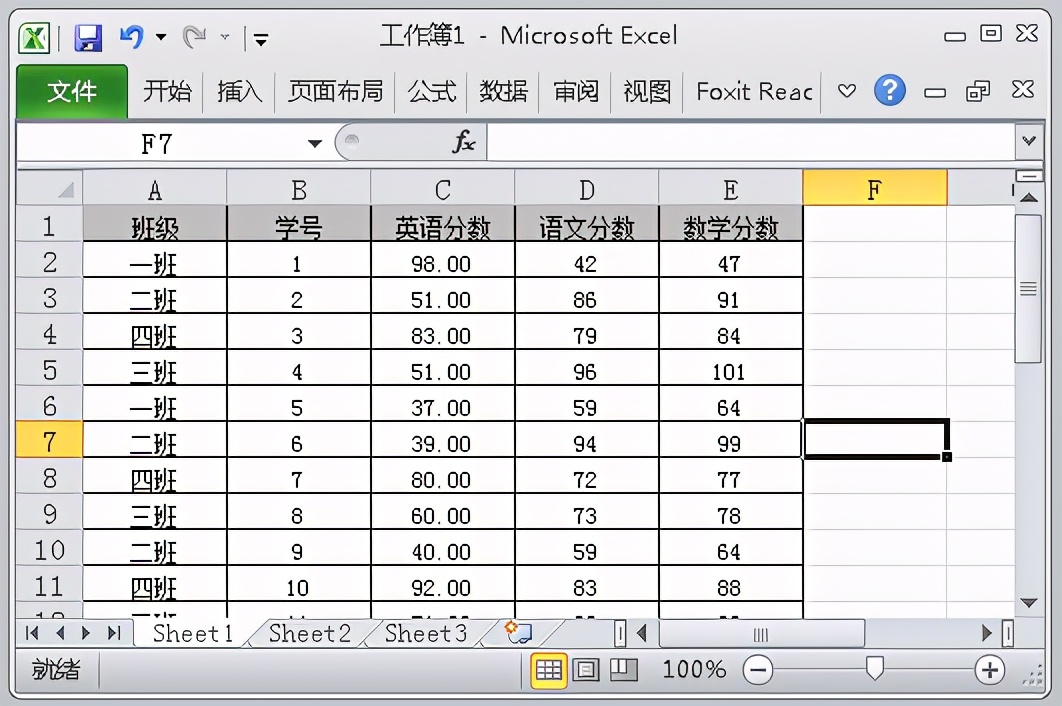This screenshot has height=706, width=1062.
Task: Select the Normal view icon in status bar
Action: [548, 670]
